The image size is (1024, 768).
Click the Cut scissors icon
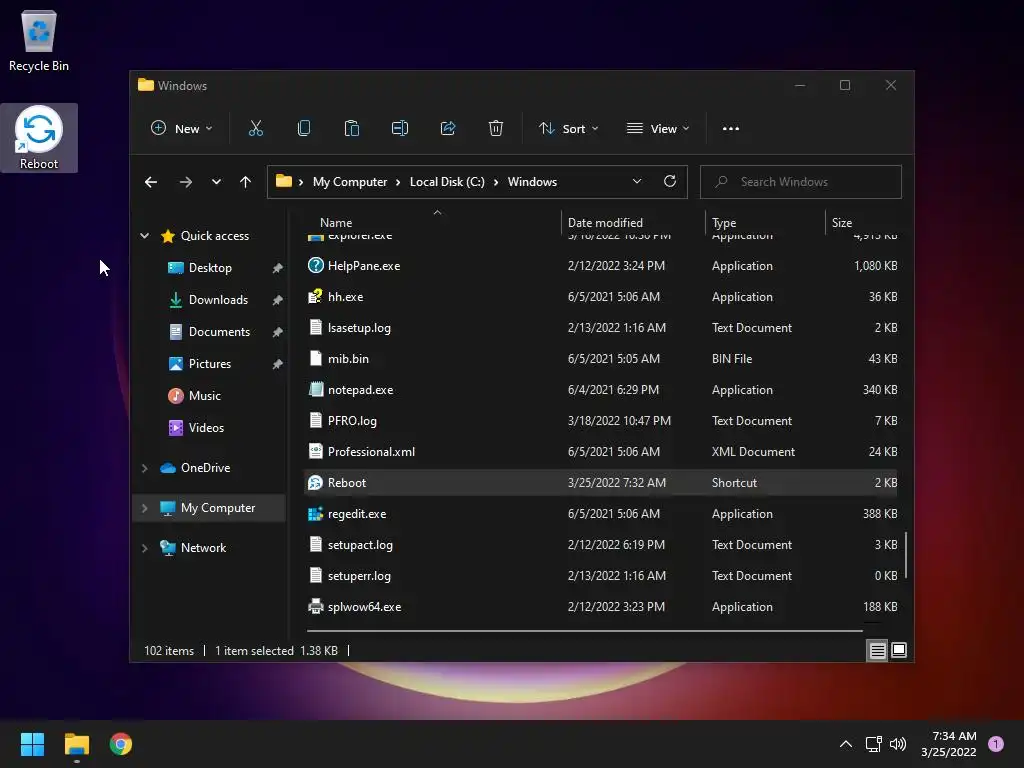point(255,128)
